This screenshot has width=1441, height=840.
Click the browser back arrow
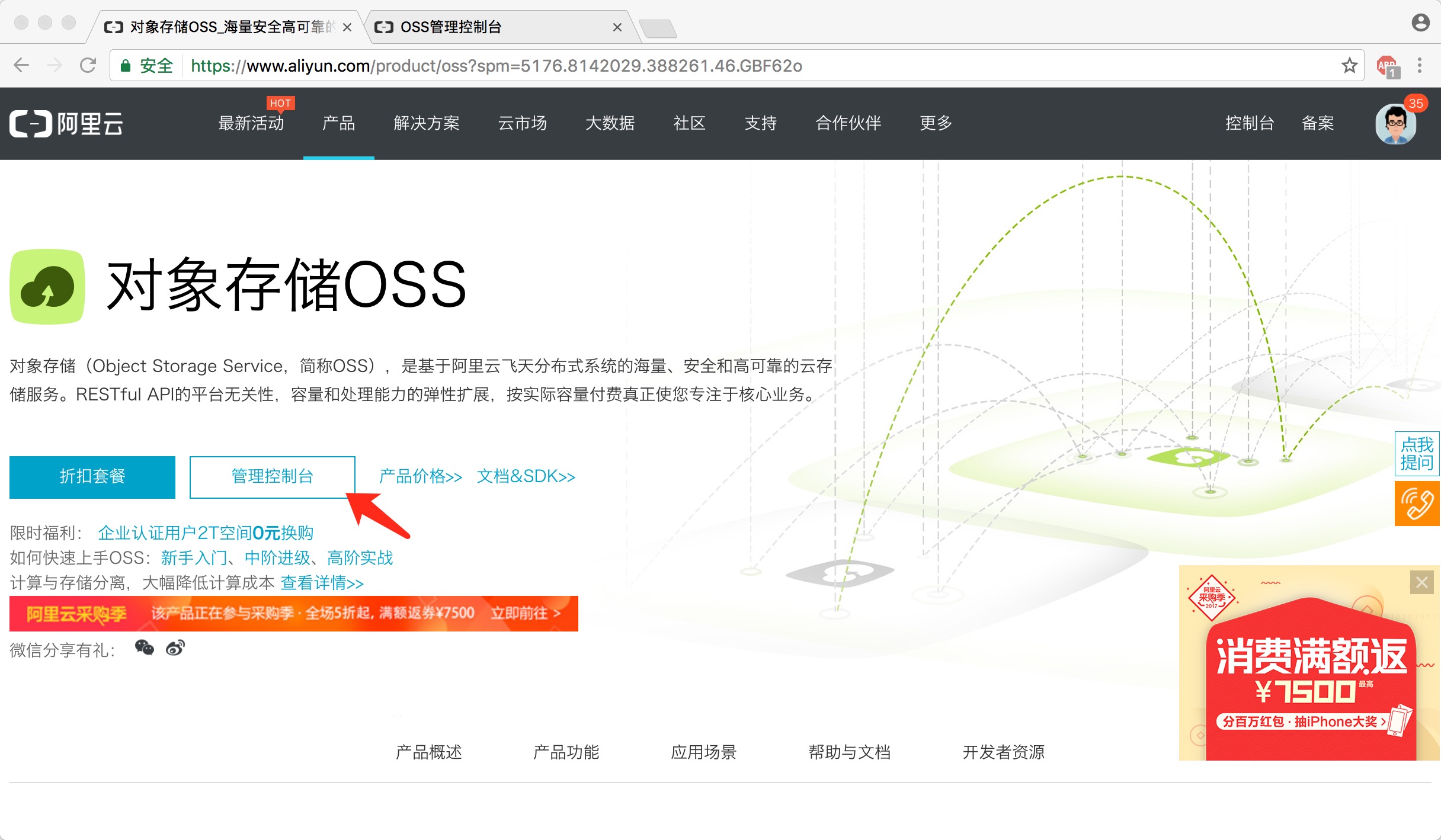tap(21, 65)
